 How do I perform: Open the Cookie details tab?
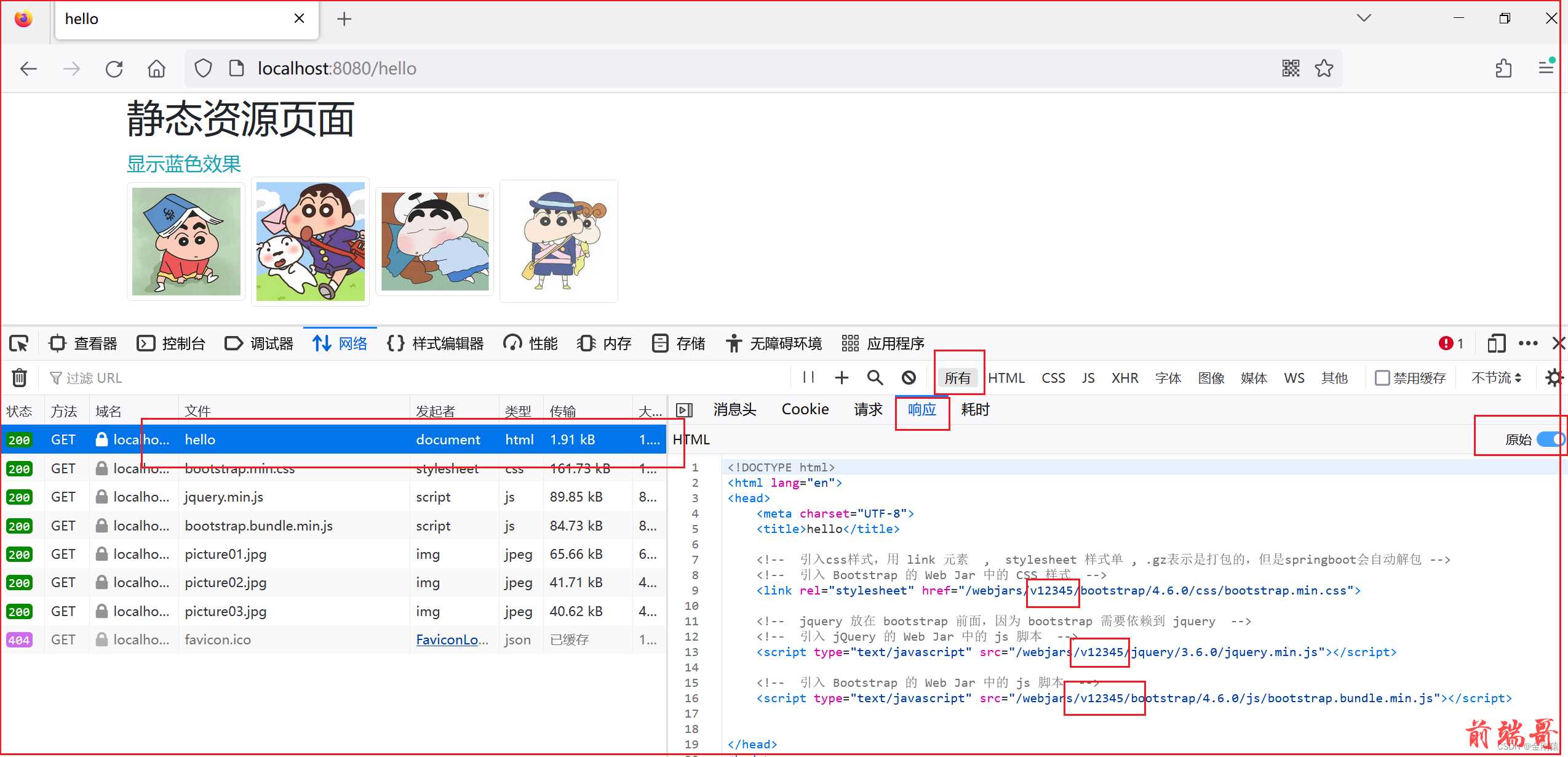[805, 410]
